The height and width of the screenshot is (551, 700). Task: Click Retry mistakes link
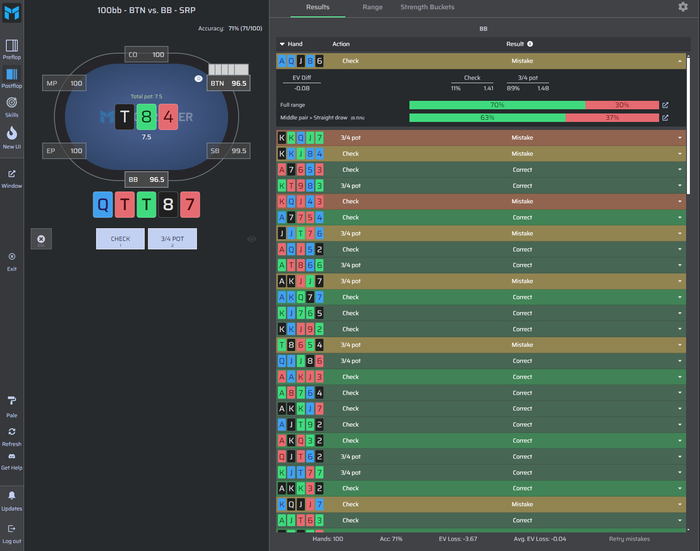[629, 539]
